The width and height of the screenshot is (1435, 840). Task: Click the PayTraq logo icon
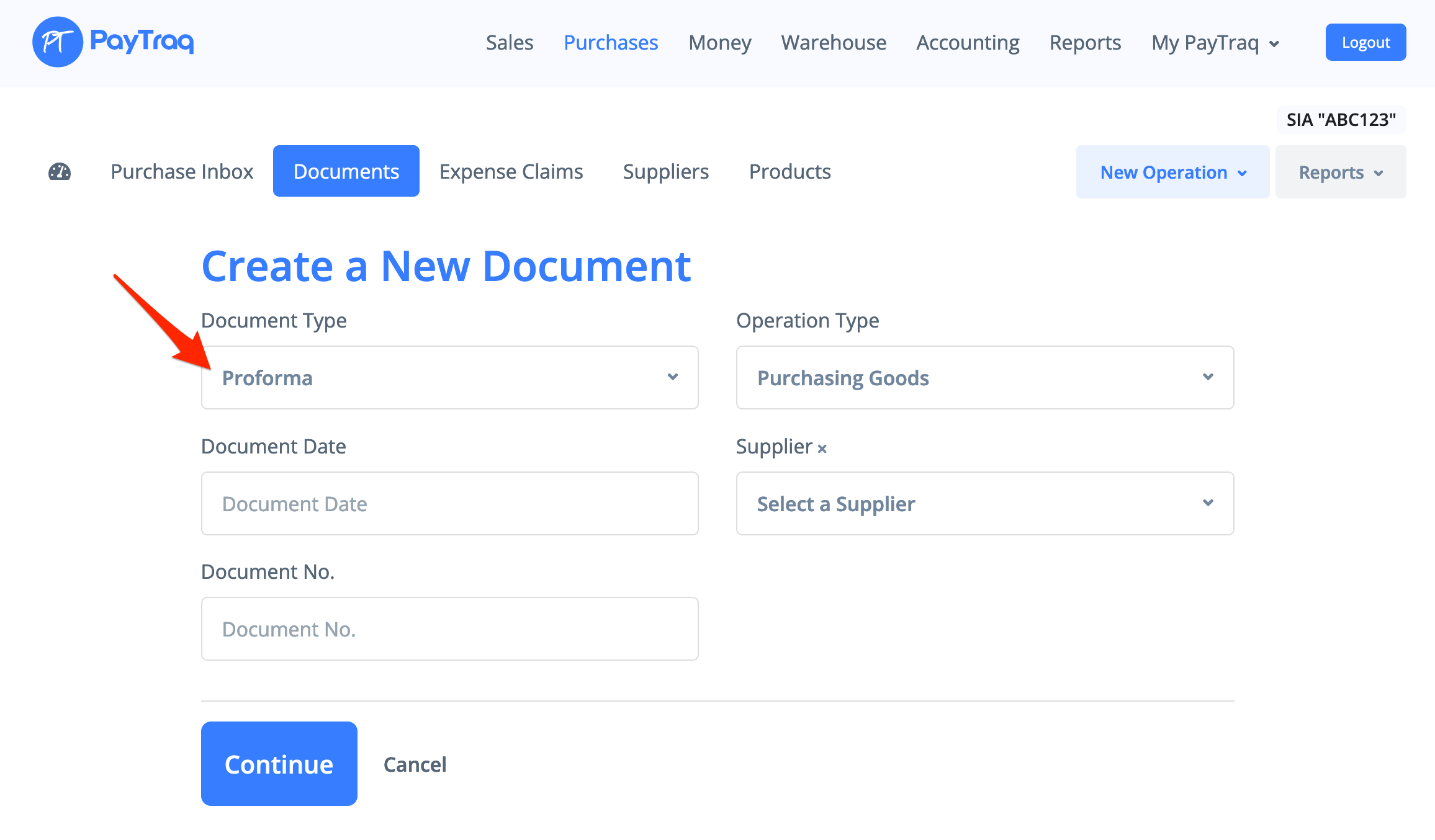(x=57, y=42)
